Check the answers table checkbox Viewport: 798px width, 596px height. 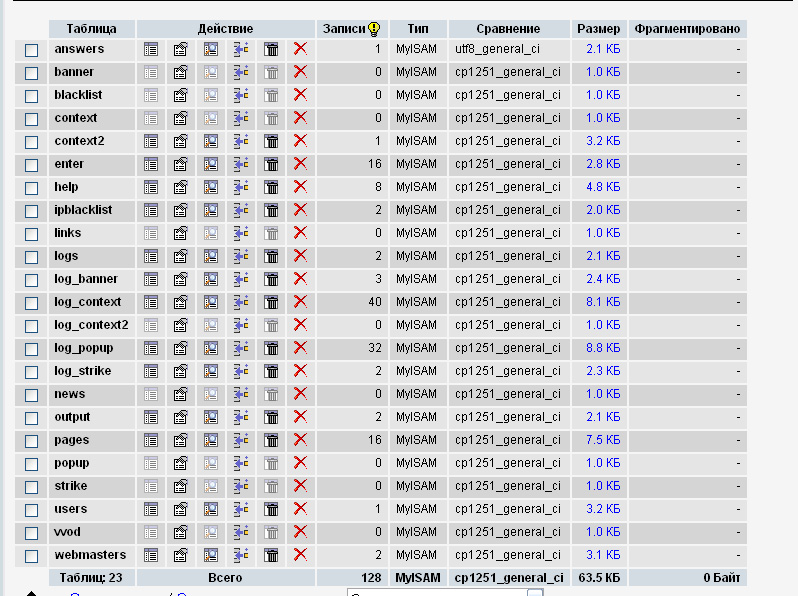point(32,50)
